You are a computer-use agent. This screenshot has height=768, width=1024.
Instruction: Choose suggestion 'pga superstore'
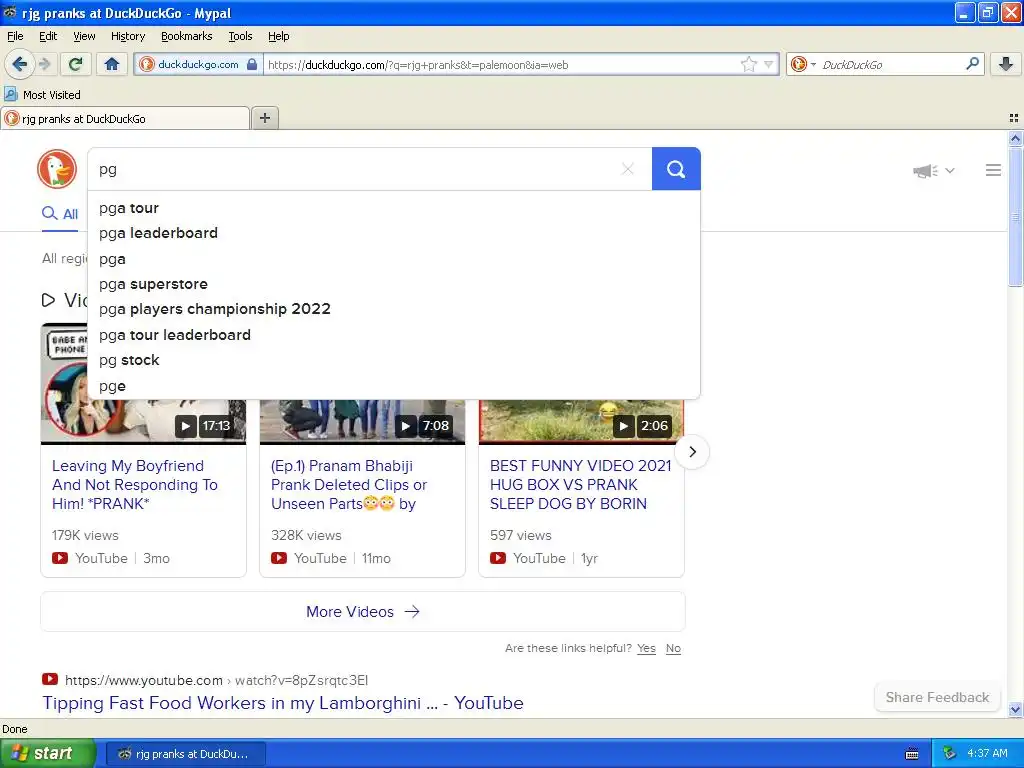(x=394, y=284)
